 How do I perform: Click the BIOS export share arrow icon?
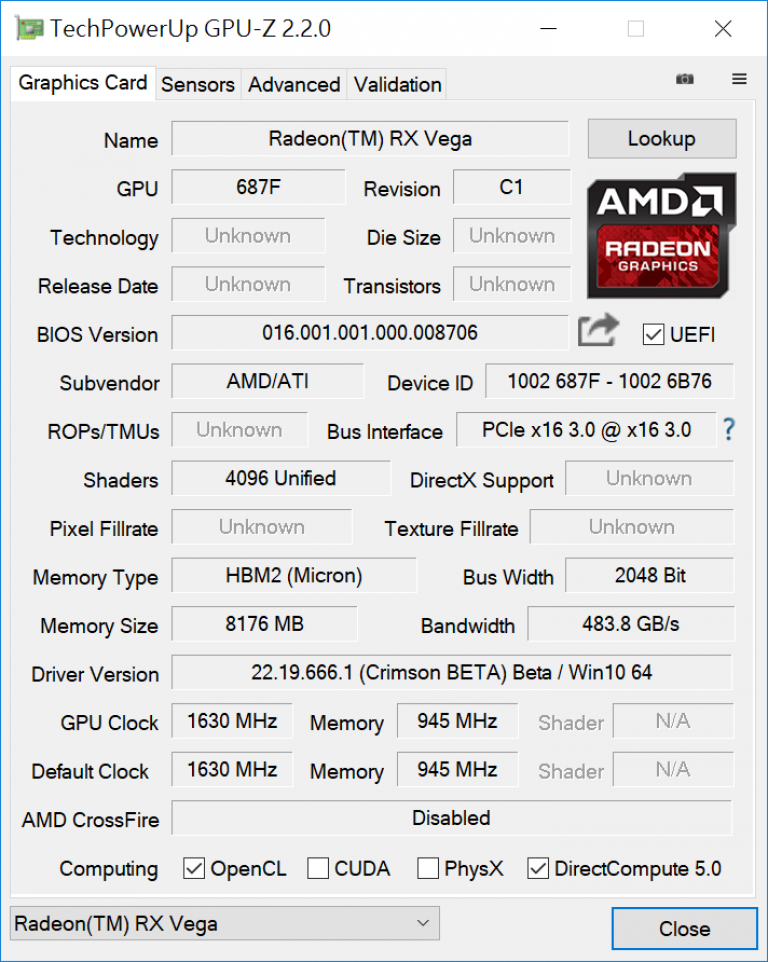(598, 330)
